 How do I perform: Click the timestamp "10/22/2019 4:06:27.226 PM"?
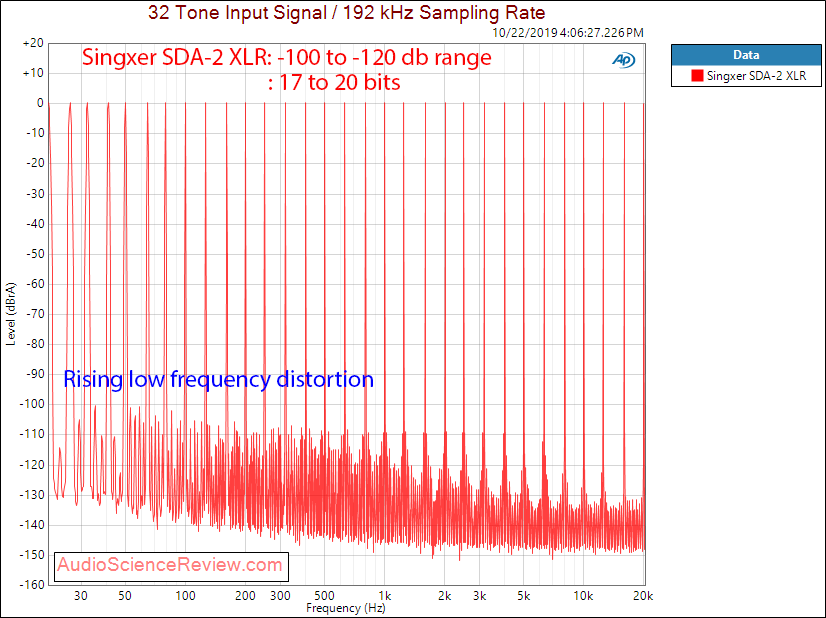pos(568,33)
